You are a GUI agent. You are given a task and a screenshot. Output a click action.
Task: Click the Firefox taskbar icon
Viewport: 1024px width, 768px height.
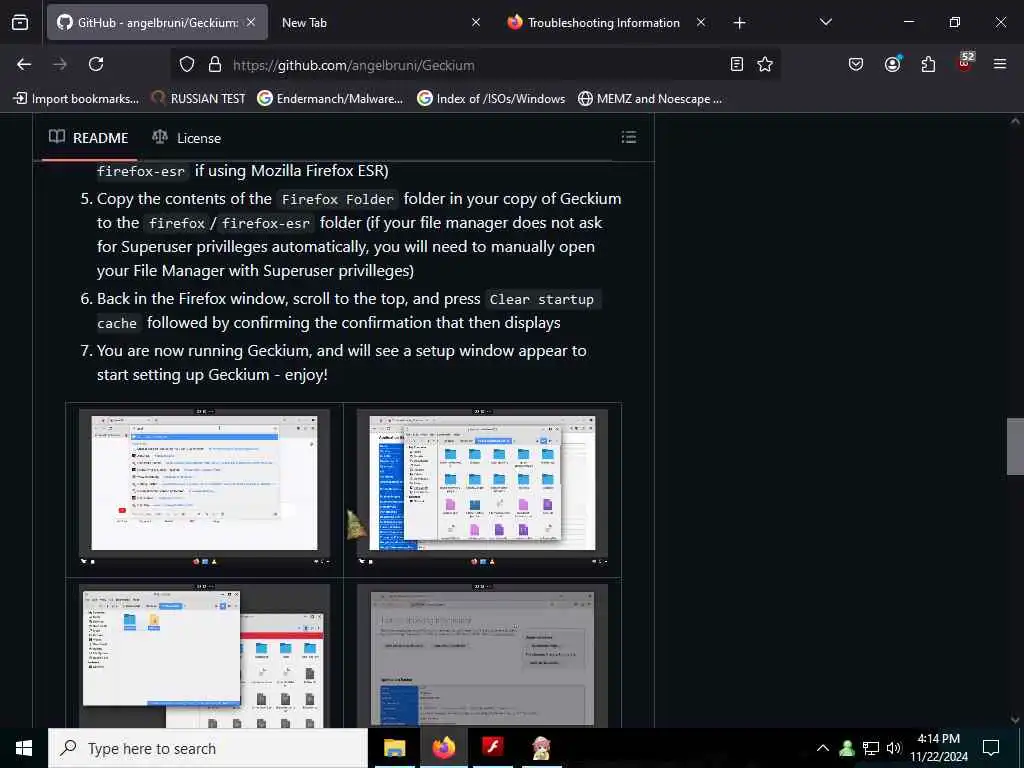tap(443, 748)
